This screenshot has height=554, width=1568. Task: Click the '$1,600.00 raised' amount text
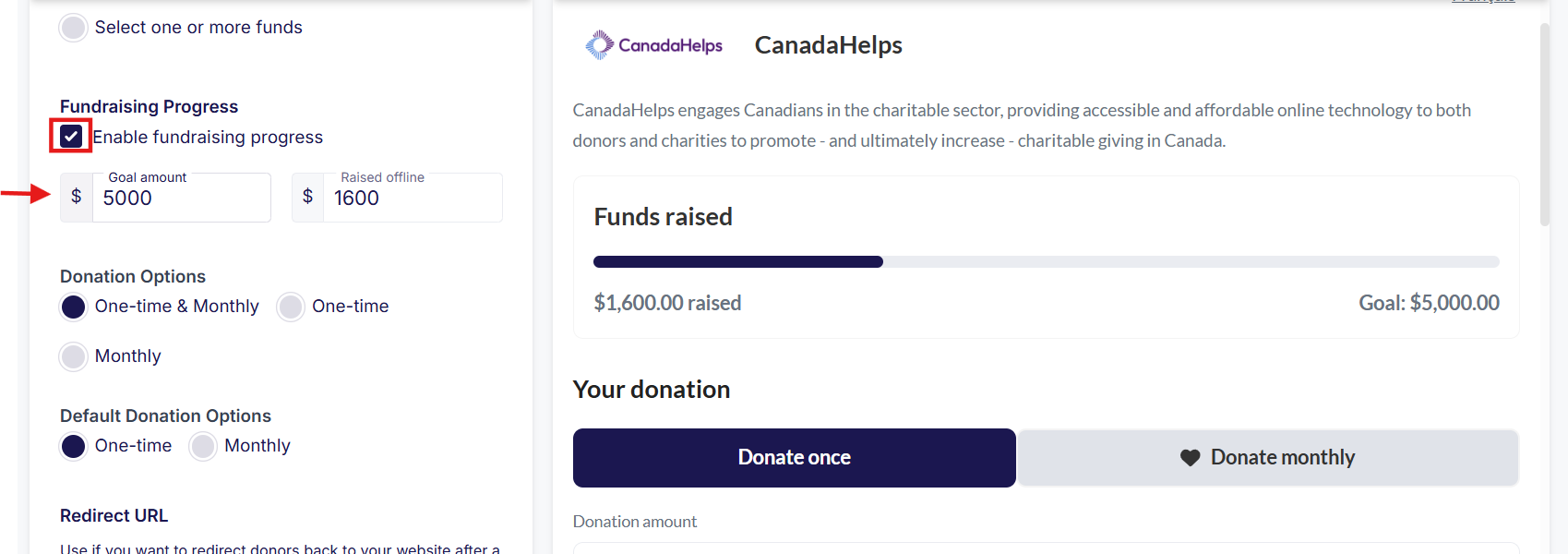(667, 303)
